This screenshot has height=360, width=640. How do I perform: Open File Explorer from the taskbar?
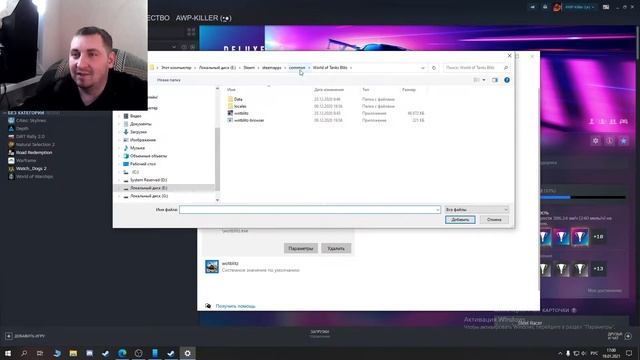click(73, 353)
